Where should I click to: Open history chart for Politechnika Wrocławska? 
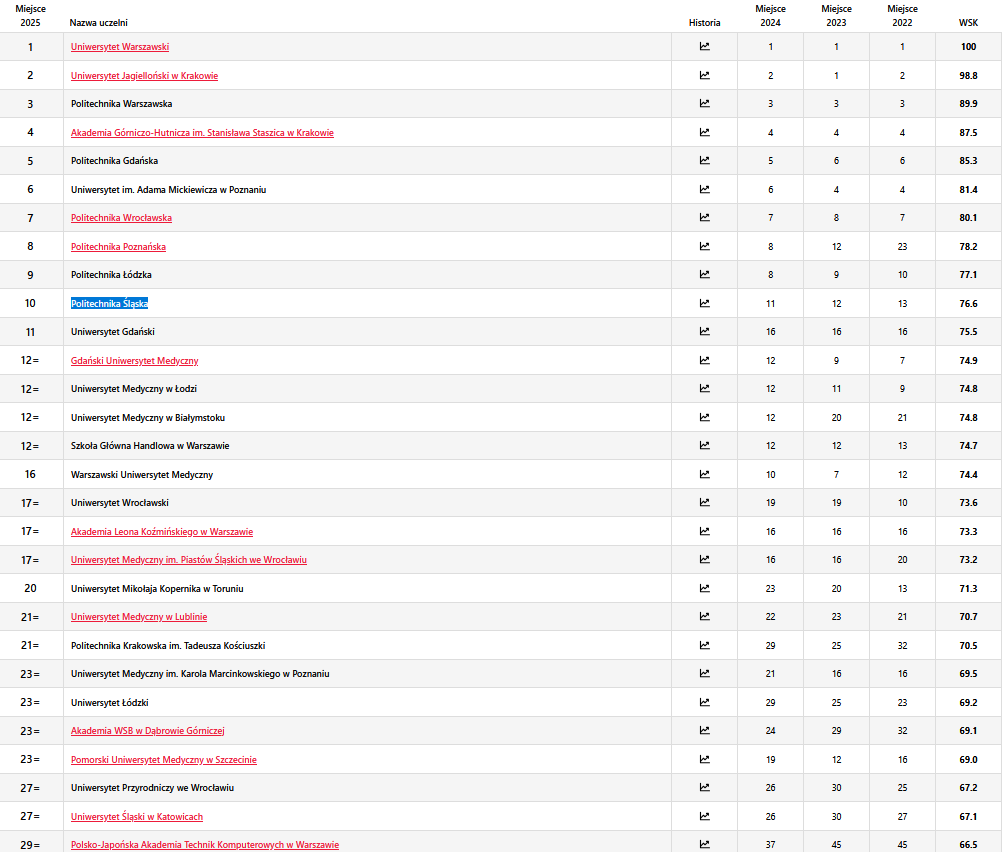(x=704, y=217)
